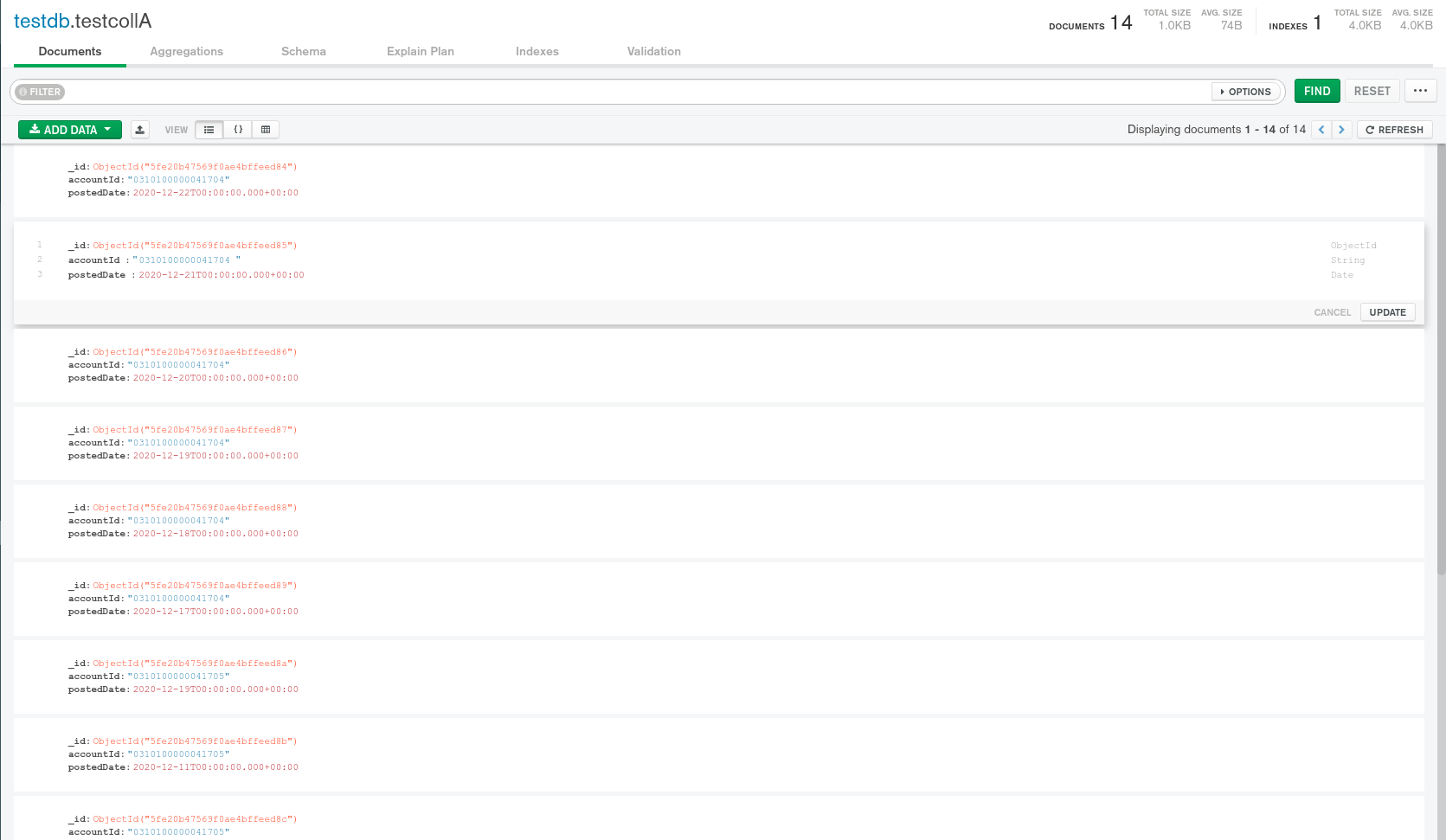Click the vertical scrollbar
This screenshot has width=1446, height=840.
[1441, 359]
